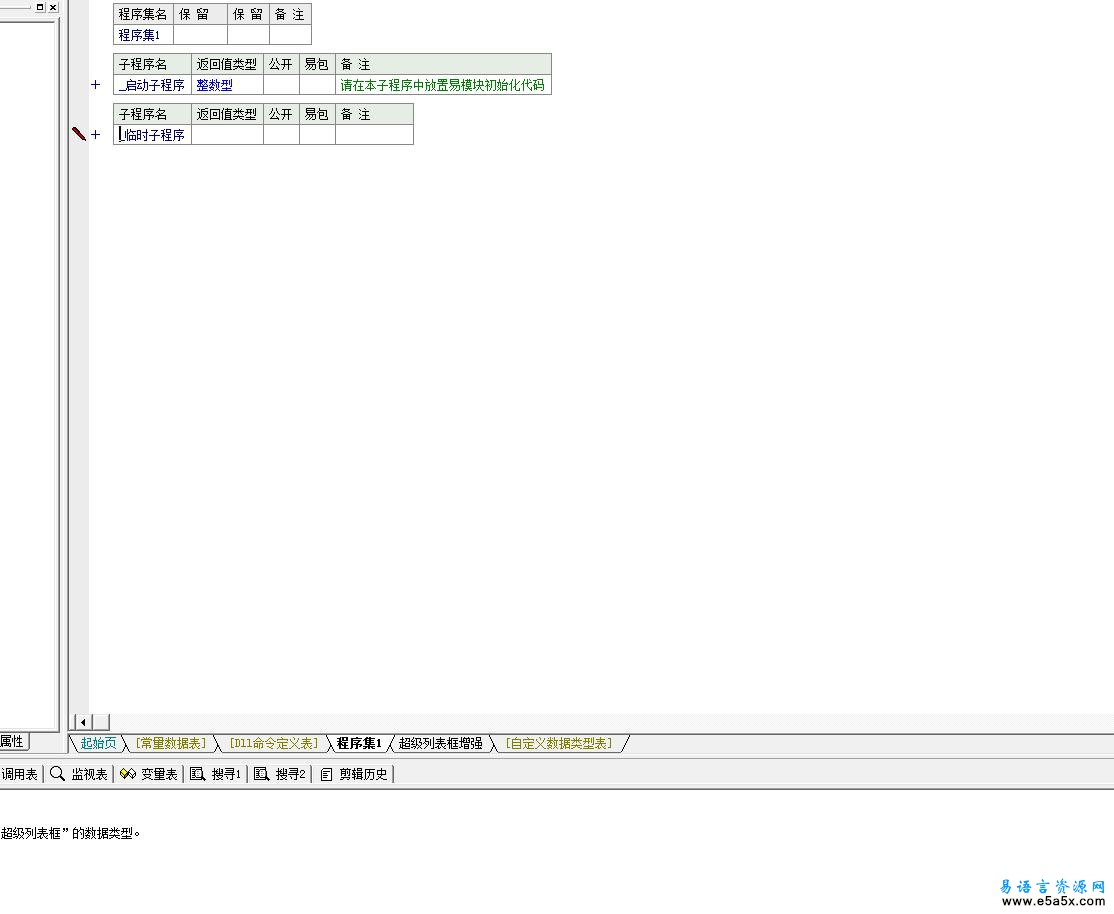This screenshot has height=914, width=1114.
Task: Expand the _临时子程序 subroutine with plus sign
Action: [95, 134]
